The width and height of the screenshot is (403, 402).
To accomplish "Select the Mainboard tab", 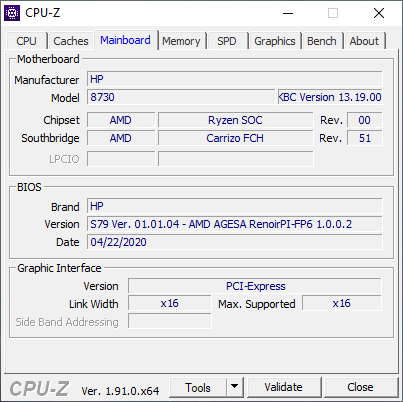I will (125, 40).
